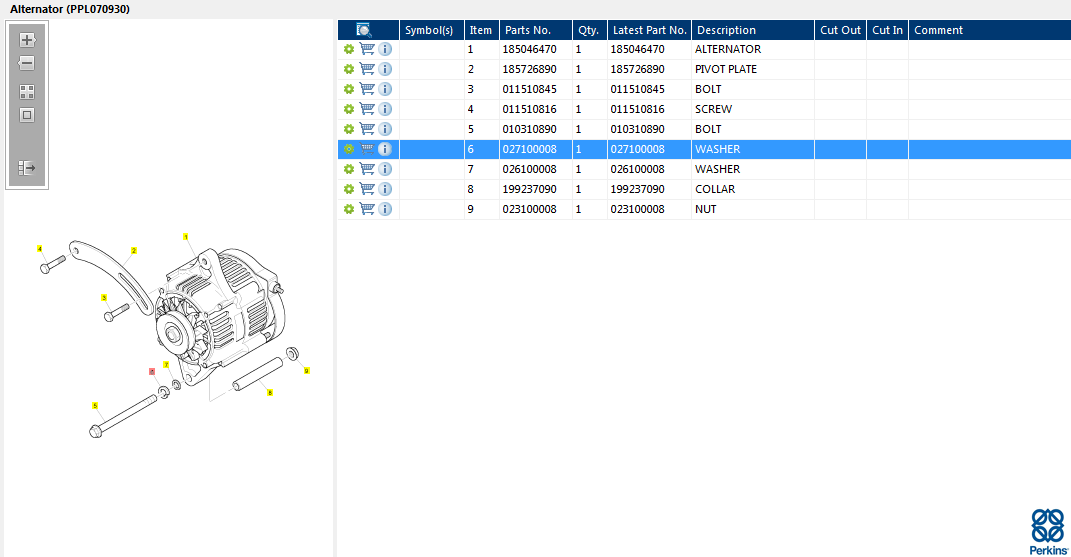Show info for SCREW part
Viewport: 1071px width, 557px height.
coord(385,109)
